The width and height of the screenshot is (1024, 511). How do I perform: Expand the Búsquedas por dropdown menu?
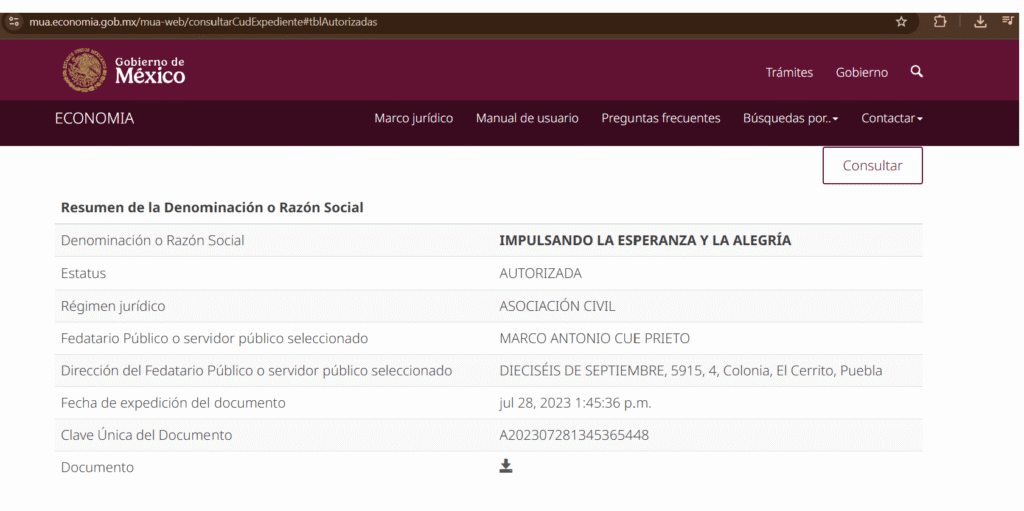tap(790, 118)
